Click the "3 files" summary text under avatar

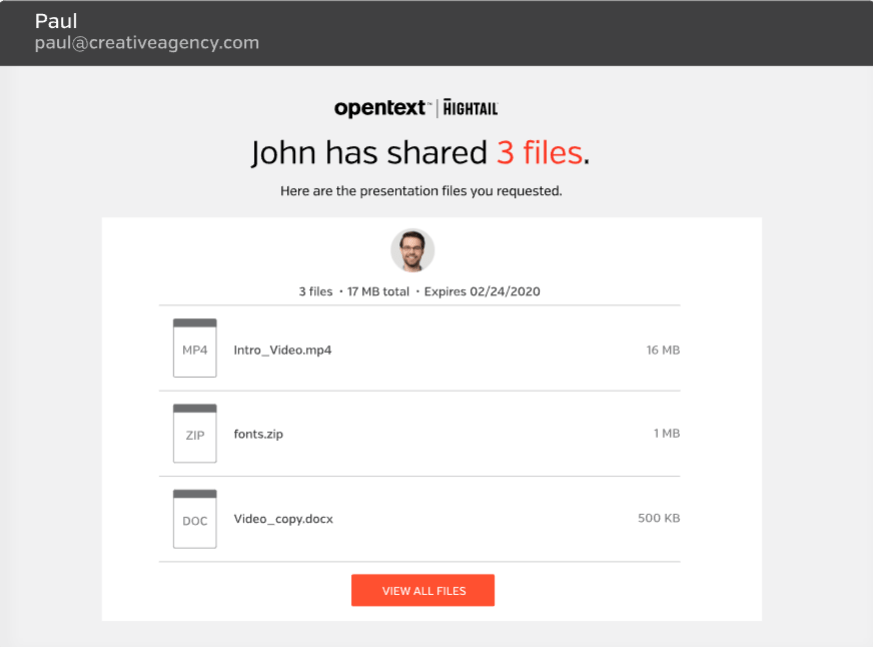(x=316, y=292)
